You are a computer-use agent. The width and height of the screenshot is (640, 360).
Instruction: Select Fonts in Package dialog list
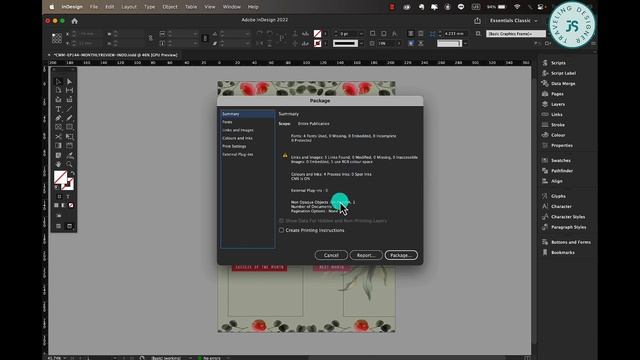(x=248, y=122)
